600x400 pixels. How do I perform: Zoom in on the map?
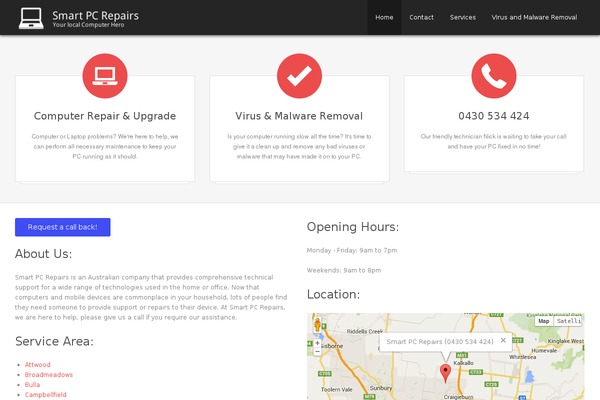coord(317,343)
